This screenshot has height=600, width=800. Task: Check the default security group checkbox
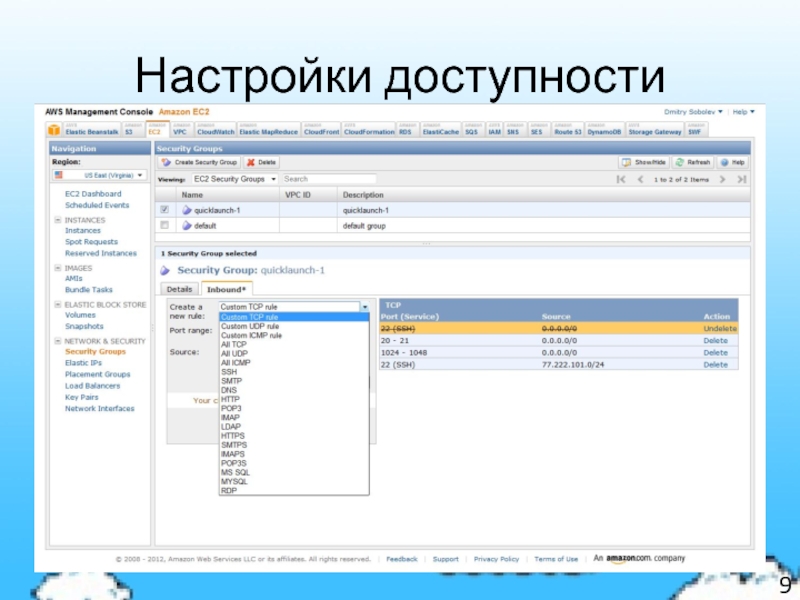pos(164,224)
